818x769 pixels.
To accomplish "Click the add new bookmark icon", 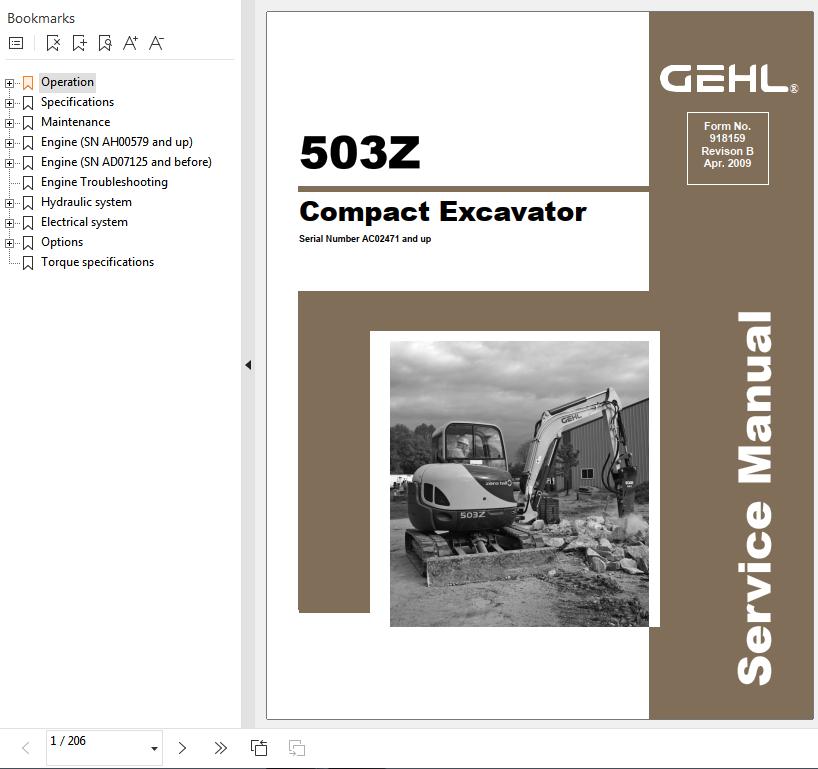I will [x=79, y=43].
